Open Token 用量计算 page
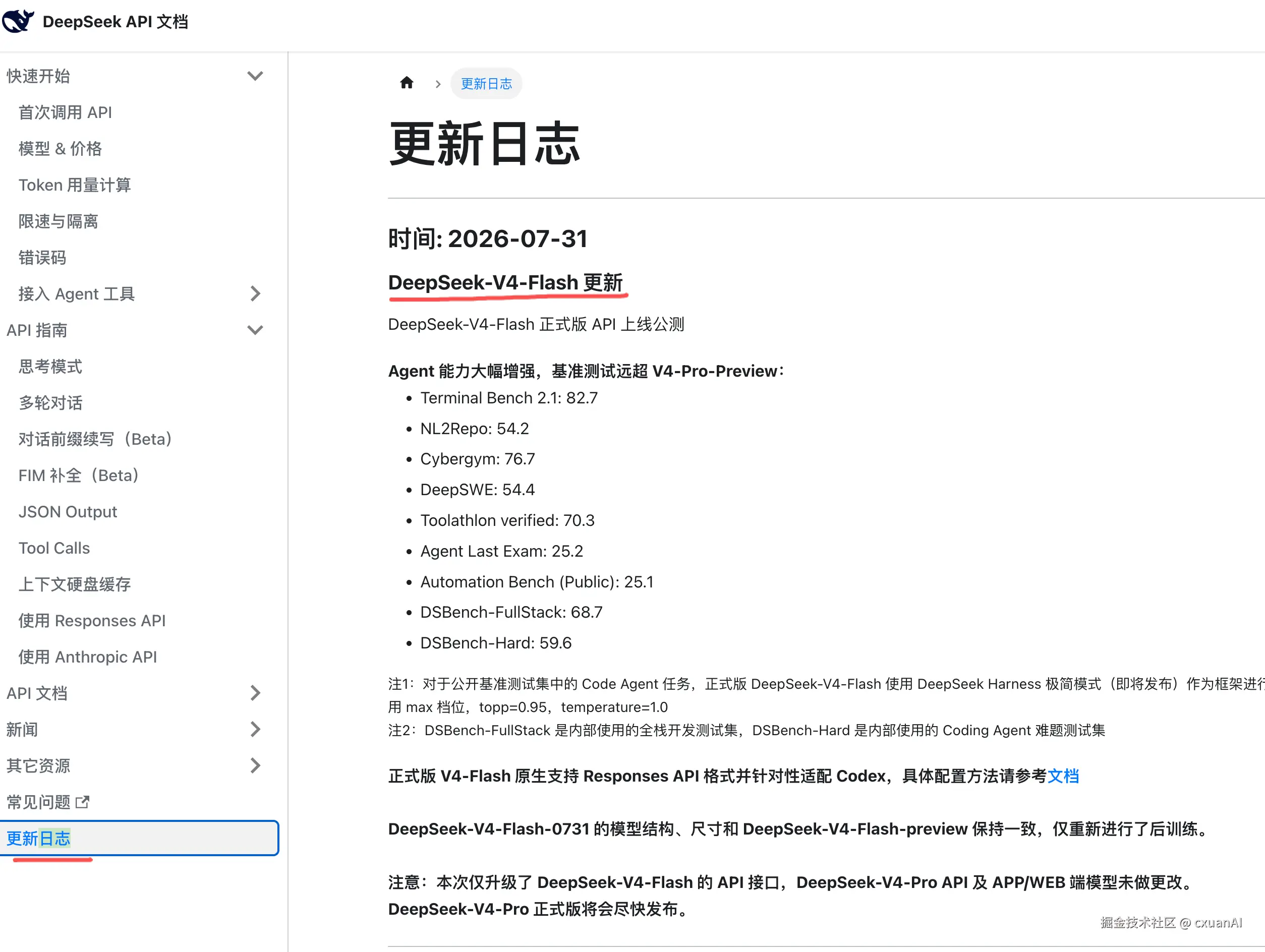 point(75,185)
